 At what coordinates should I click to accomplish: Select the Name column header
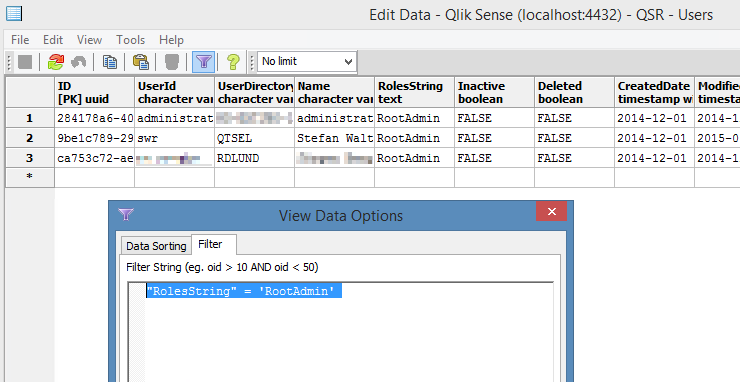coord(335,92)
